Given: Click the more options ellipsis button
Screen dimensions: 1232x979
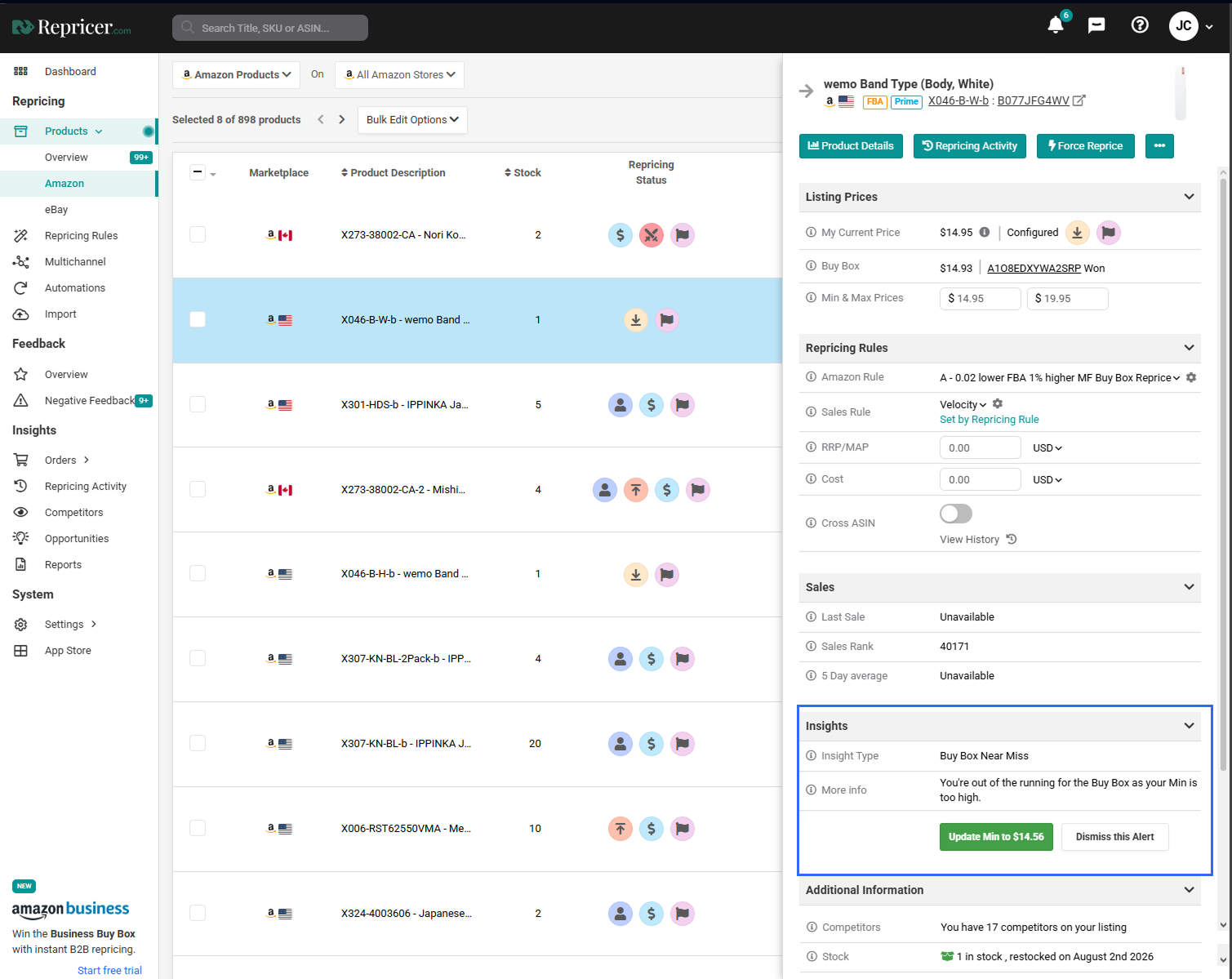Looking at the screenshot, I should [1159, 146].
